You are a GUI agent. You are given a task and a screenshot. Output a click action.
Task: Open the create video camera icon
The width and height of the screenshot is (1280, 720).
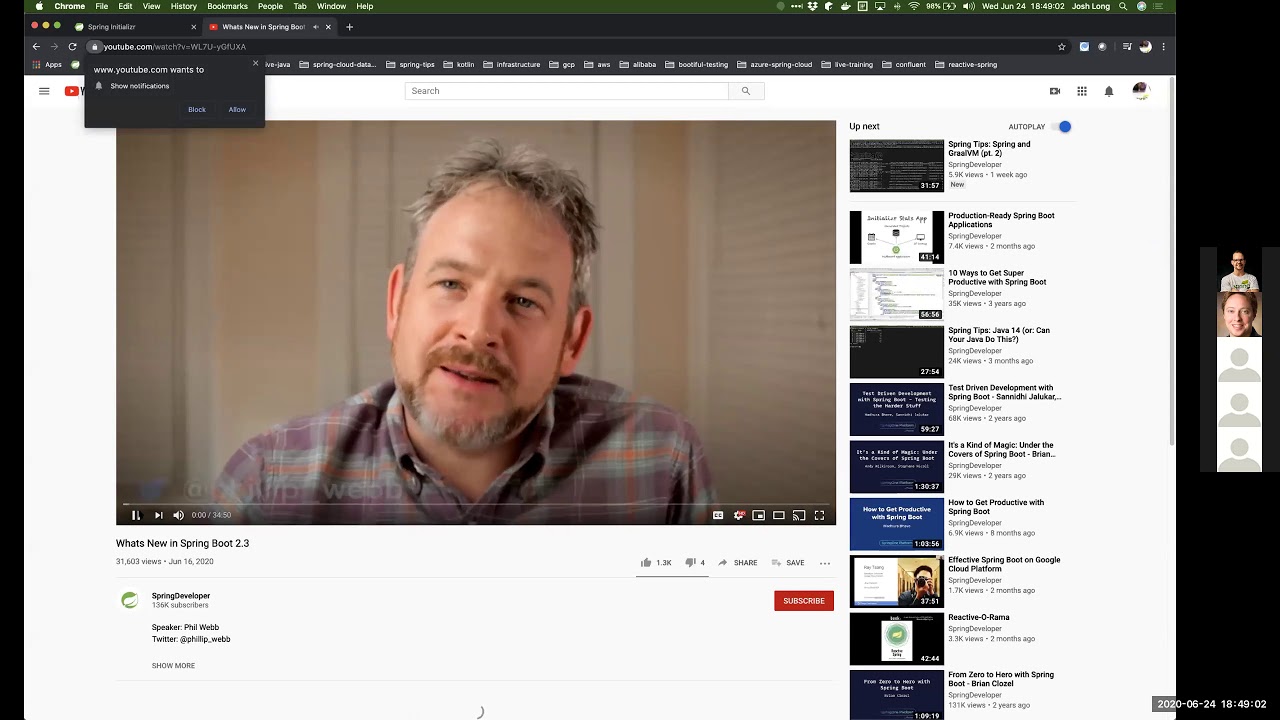coord(1055,91)
